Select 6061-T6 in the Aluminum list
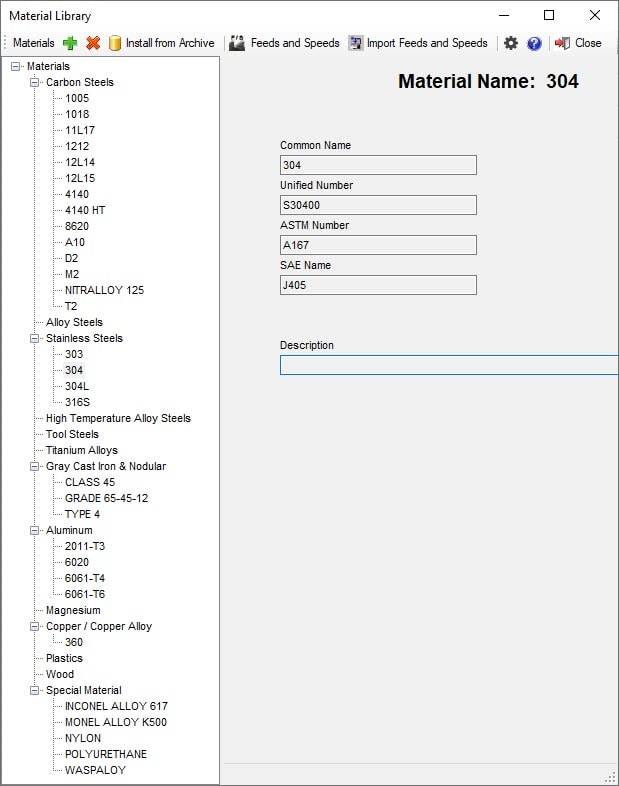The height and width of the screenshot is (786, 619). (85, 594)
